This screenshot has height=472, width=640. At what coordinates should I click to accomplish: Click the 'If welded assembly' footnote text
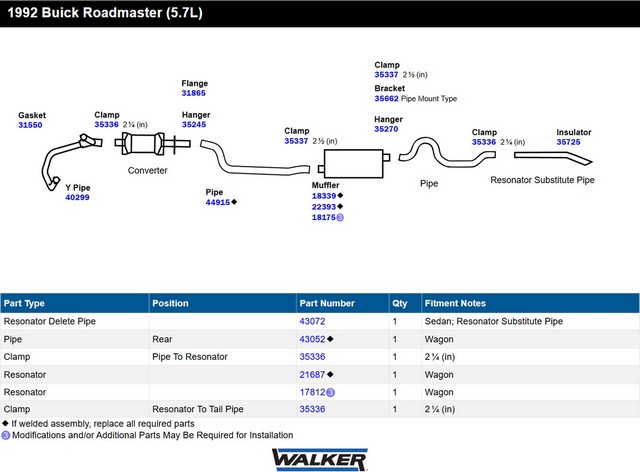(x=103, y=424)
